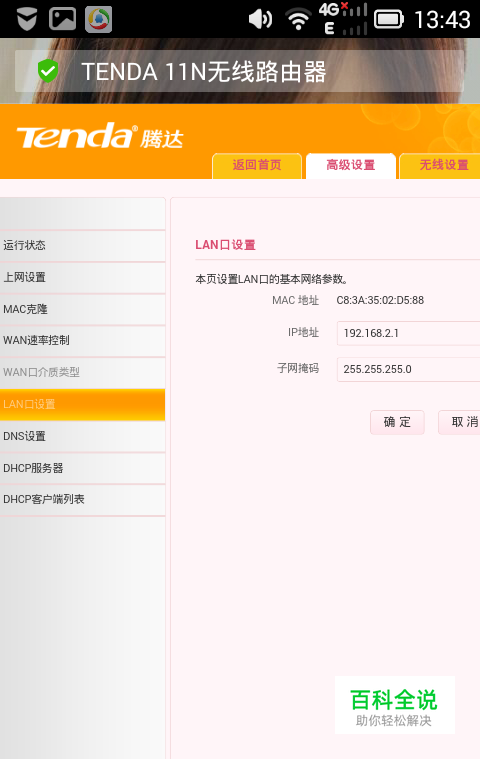Open DHCP服务器 in the sidebar

click(82, 468)
